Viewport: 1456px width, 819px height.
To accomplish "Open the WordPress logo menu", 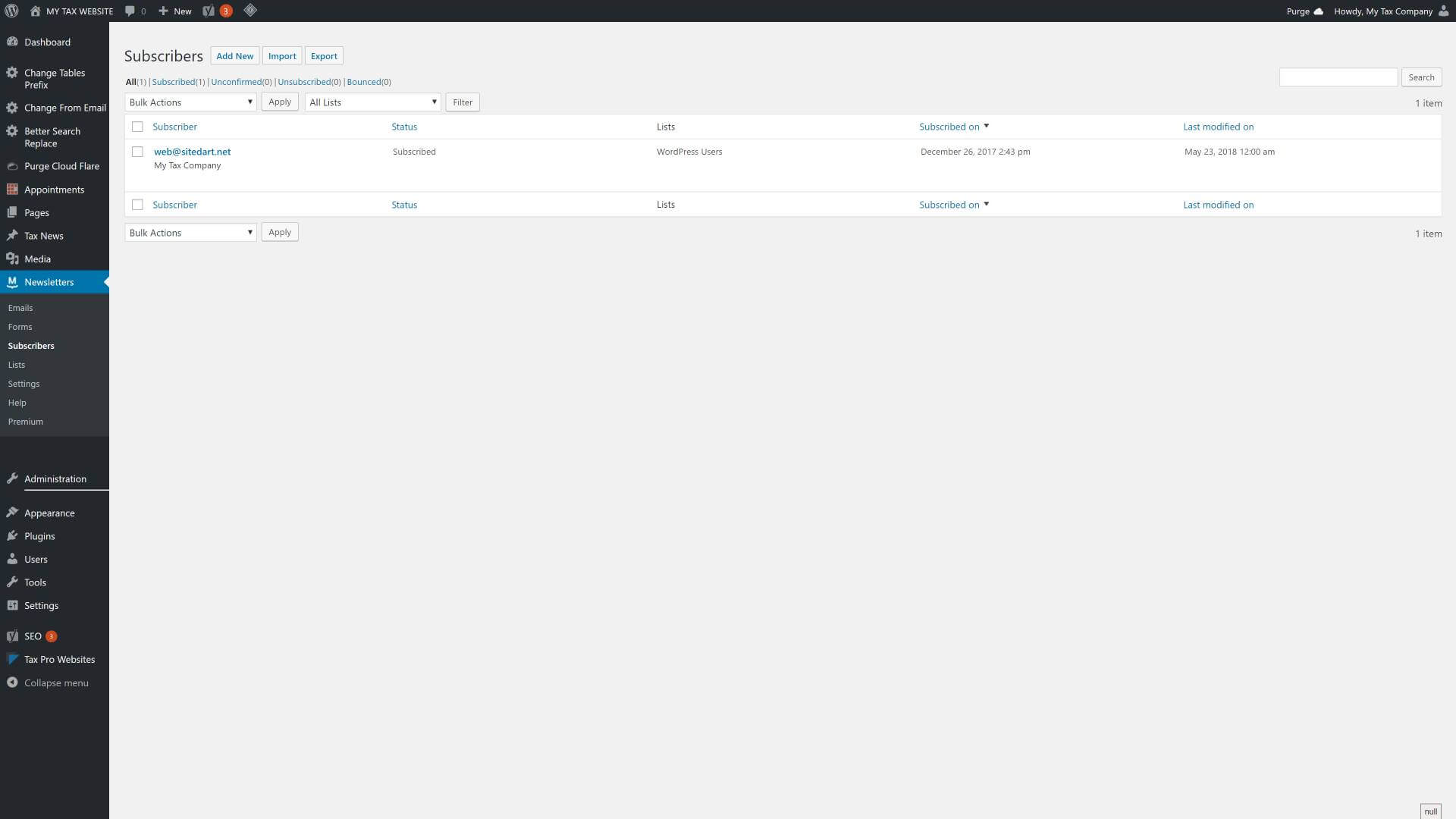I will (x=11, y=11).
